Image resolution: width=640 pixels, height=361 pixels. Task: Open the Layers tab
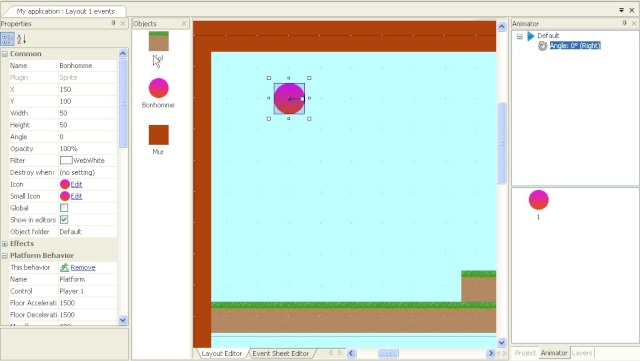coord(582,353)
